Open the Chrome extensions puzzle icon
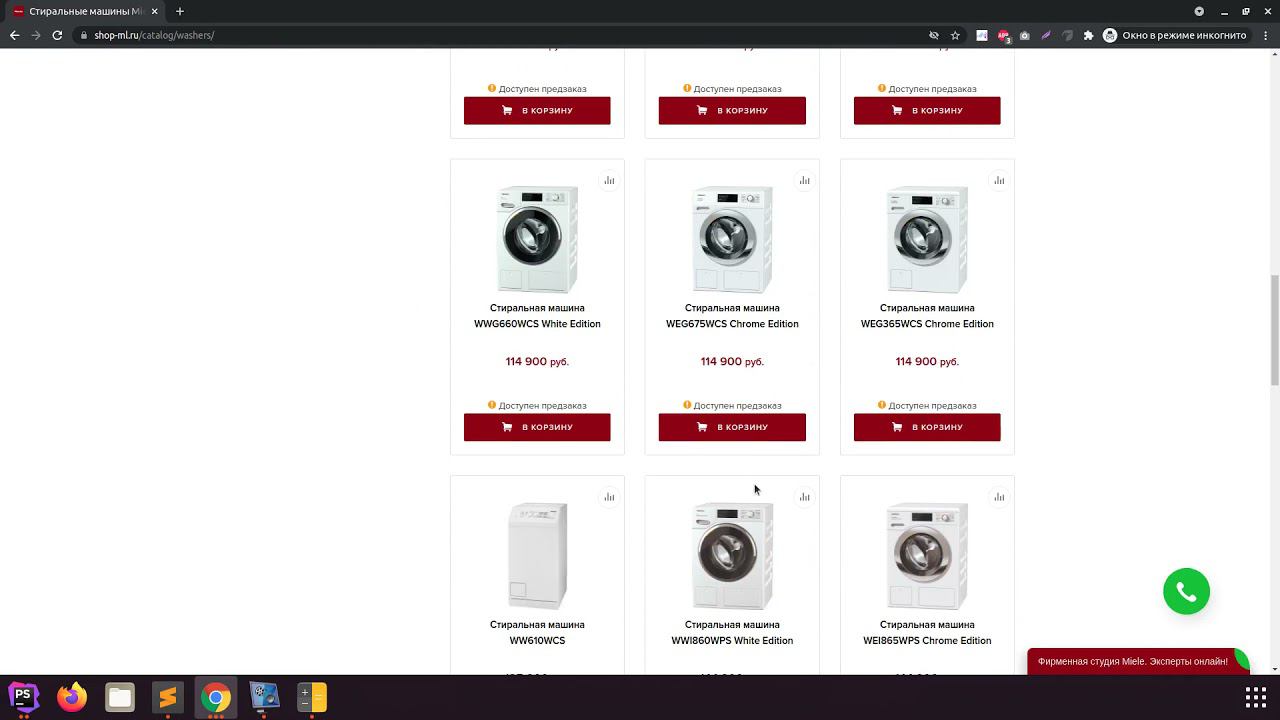This screenshot has height=720, width=1280. click(1088, 35)
